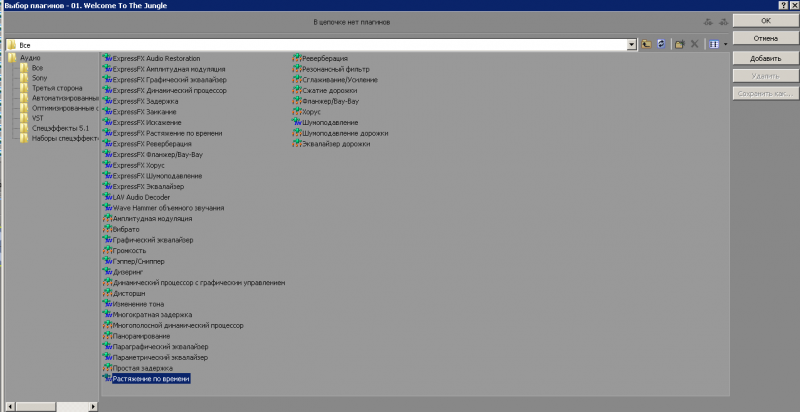Click the refresh plugin list icon
The height and width of the screenshot is (412, 800).
(x=661, y=45)
